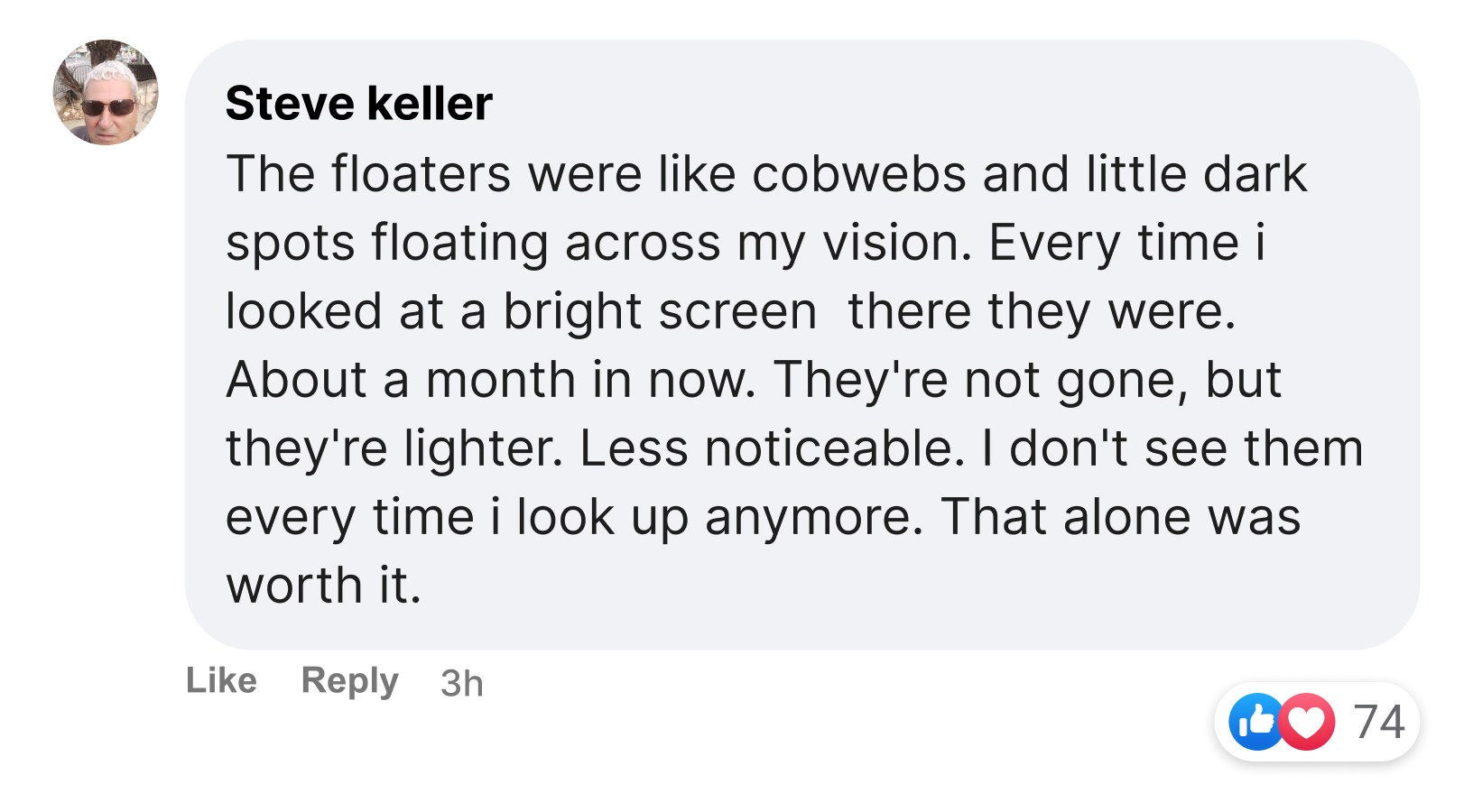Image resolution: width=1473 pixels, height=812 pixels.
Task: Click "About a month in now" sentence
Action: coord(490,380)
